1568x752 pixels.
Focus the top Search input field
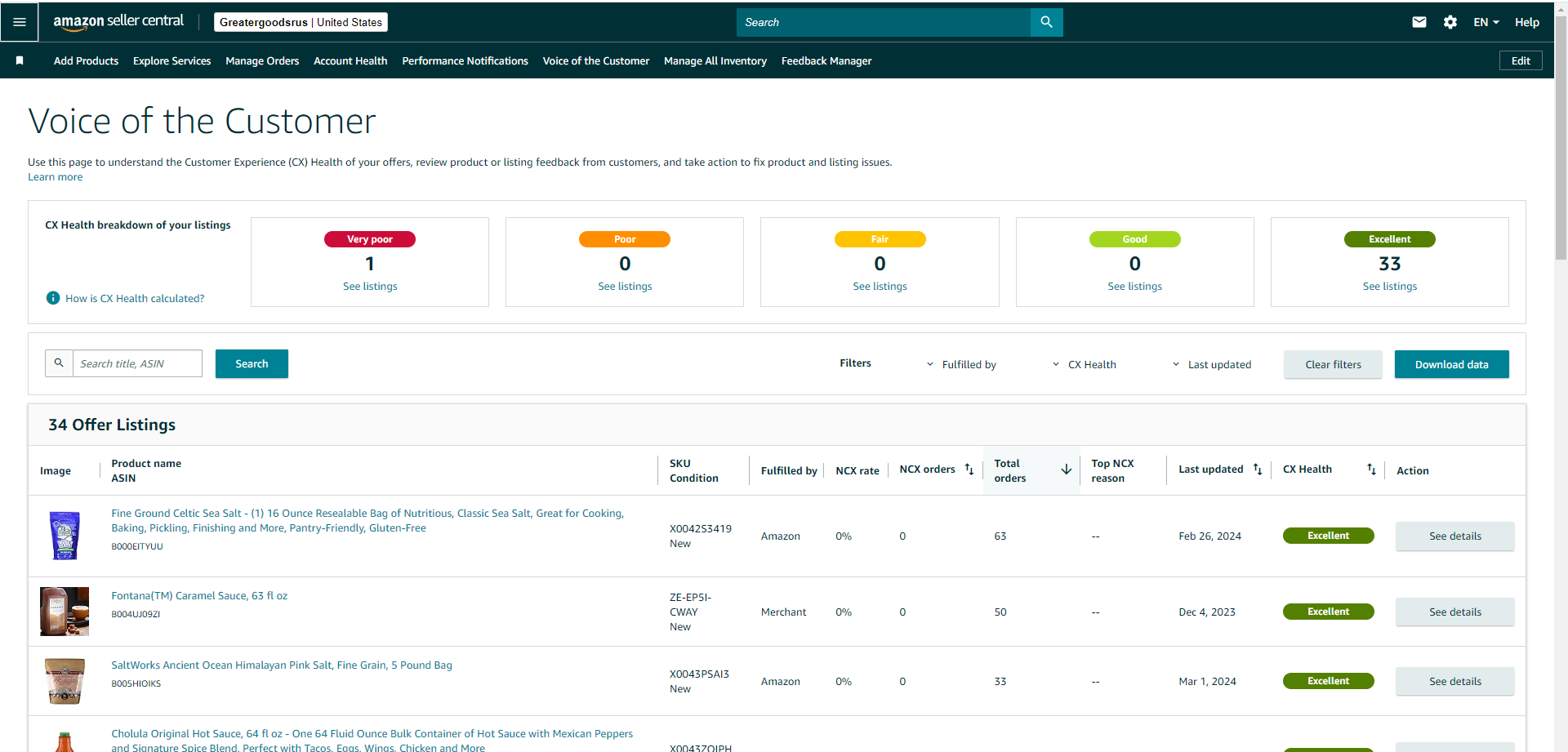[x=883, y=22]
